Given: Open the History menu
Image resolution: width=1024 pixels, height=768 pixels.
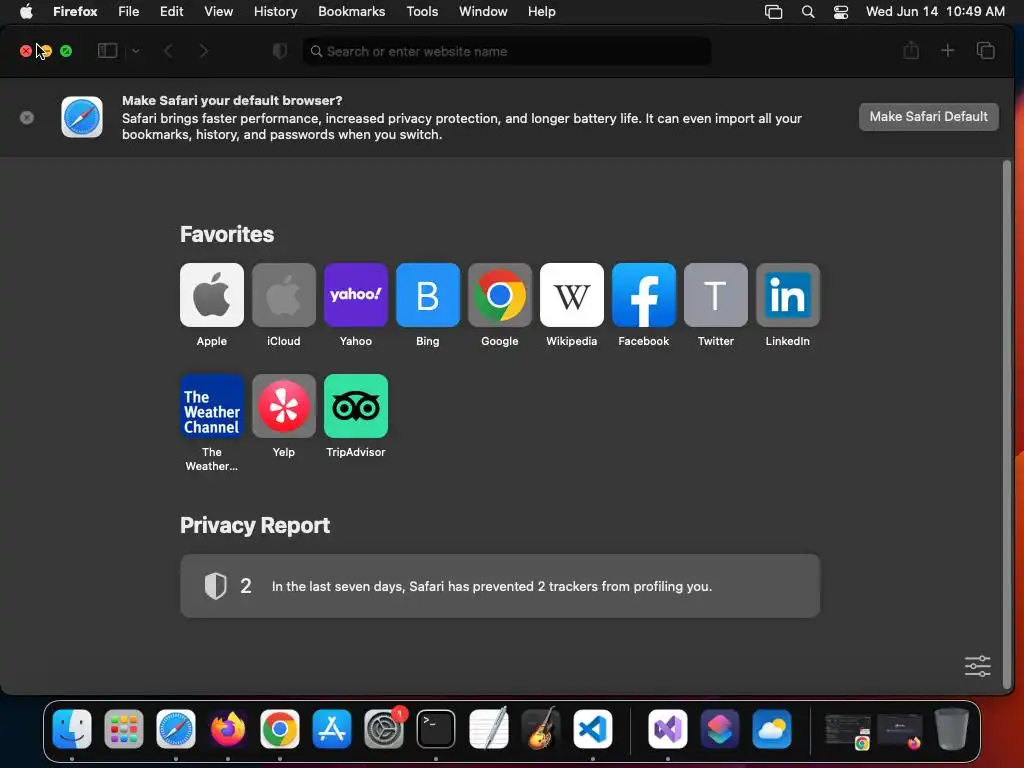Looking at the screenshot, I should [276, 11].
